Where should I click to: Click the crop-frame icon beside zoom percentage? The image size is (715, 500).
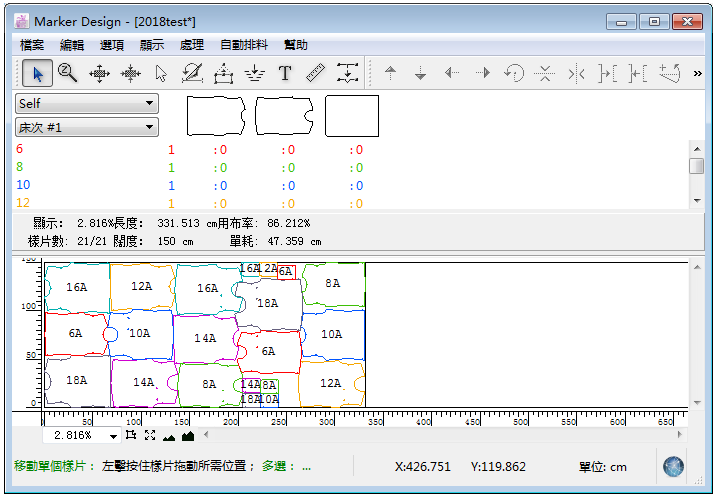pyautogui.click(x=131, y=435)
